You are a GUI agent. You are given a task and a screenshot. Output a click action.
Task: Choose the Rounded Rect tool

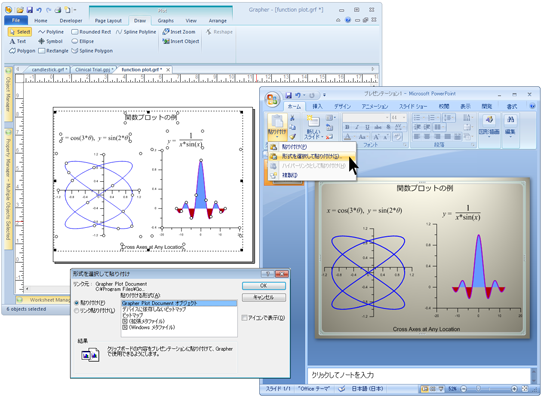tap(91, 32)
